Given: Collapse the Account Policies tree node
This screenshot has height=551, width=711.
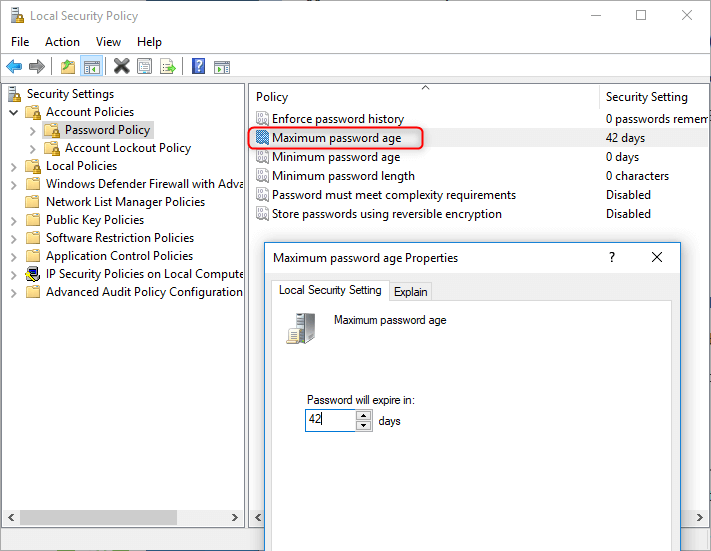Looking at the screenshot, I should 14,112.
